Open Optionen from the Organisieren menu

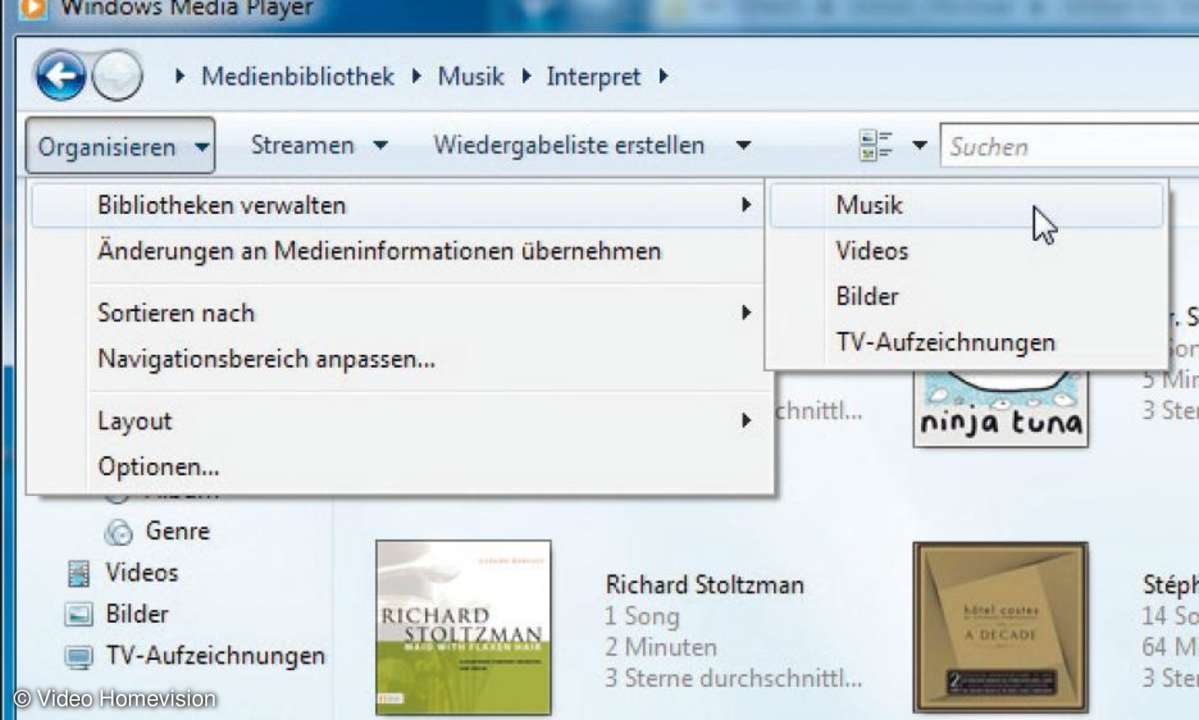pyautogui.click(x=398, y=466)
